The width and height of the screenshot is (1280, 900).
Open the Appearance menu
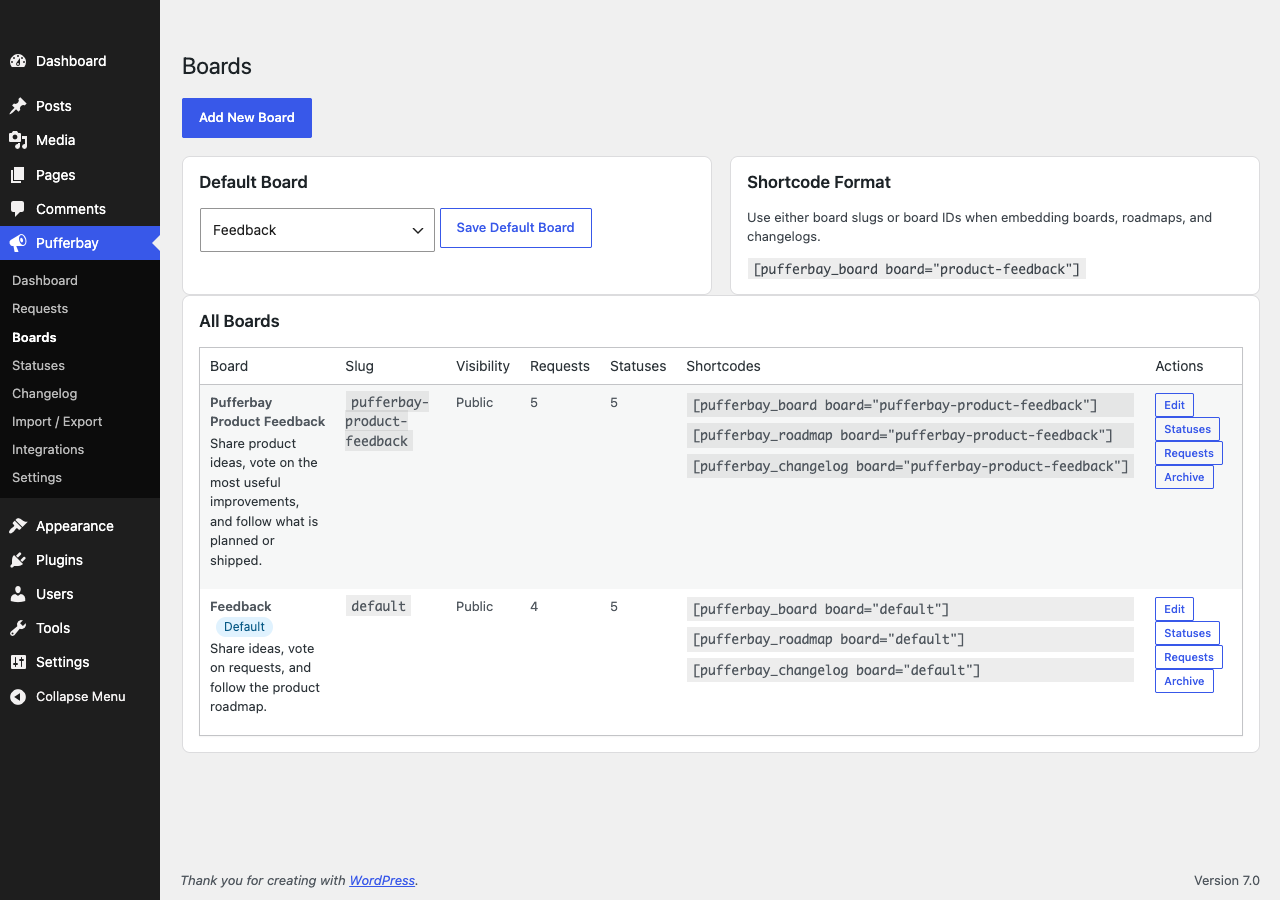(80, 526)
